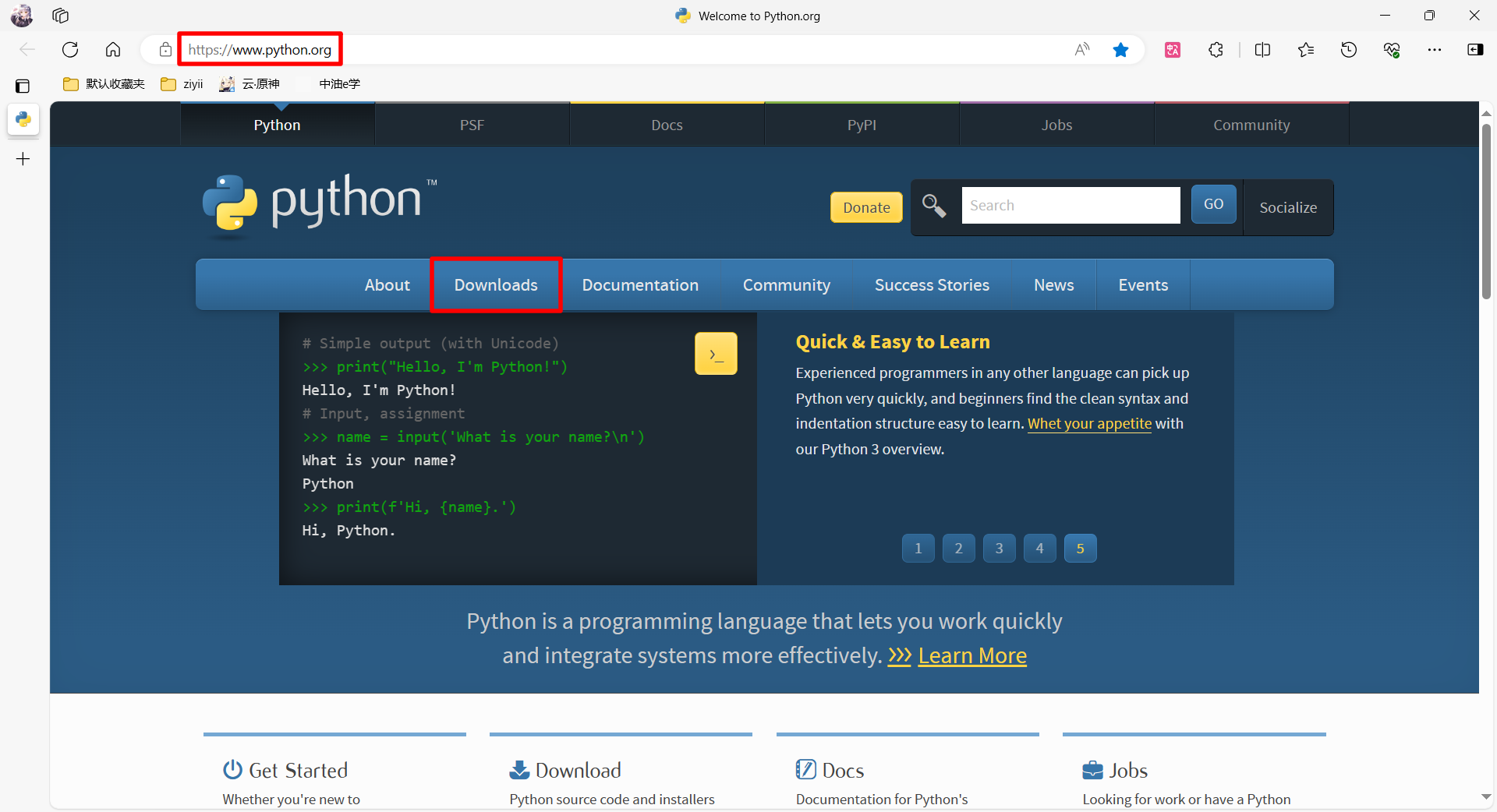
Task: Click the read aloud icon in address bar
Action: 1081,50
